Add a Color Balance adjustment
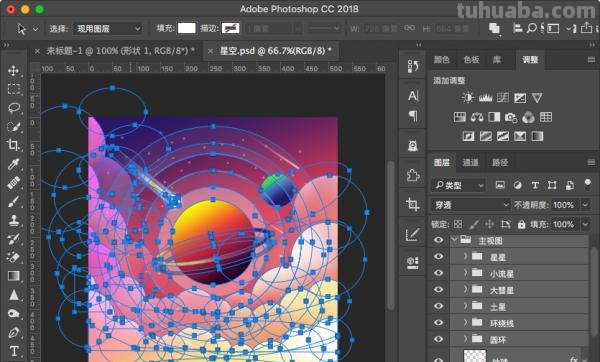 [477, 117]
